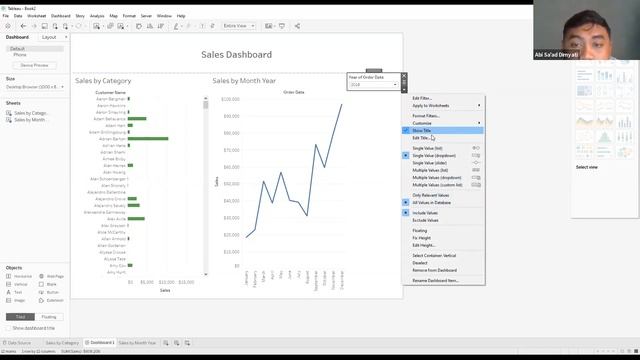The height and width of the screenshot is (360, 640).
Task: Click the New Data Source toolbar icon
Action: point(55,26)
